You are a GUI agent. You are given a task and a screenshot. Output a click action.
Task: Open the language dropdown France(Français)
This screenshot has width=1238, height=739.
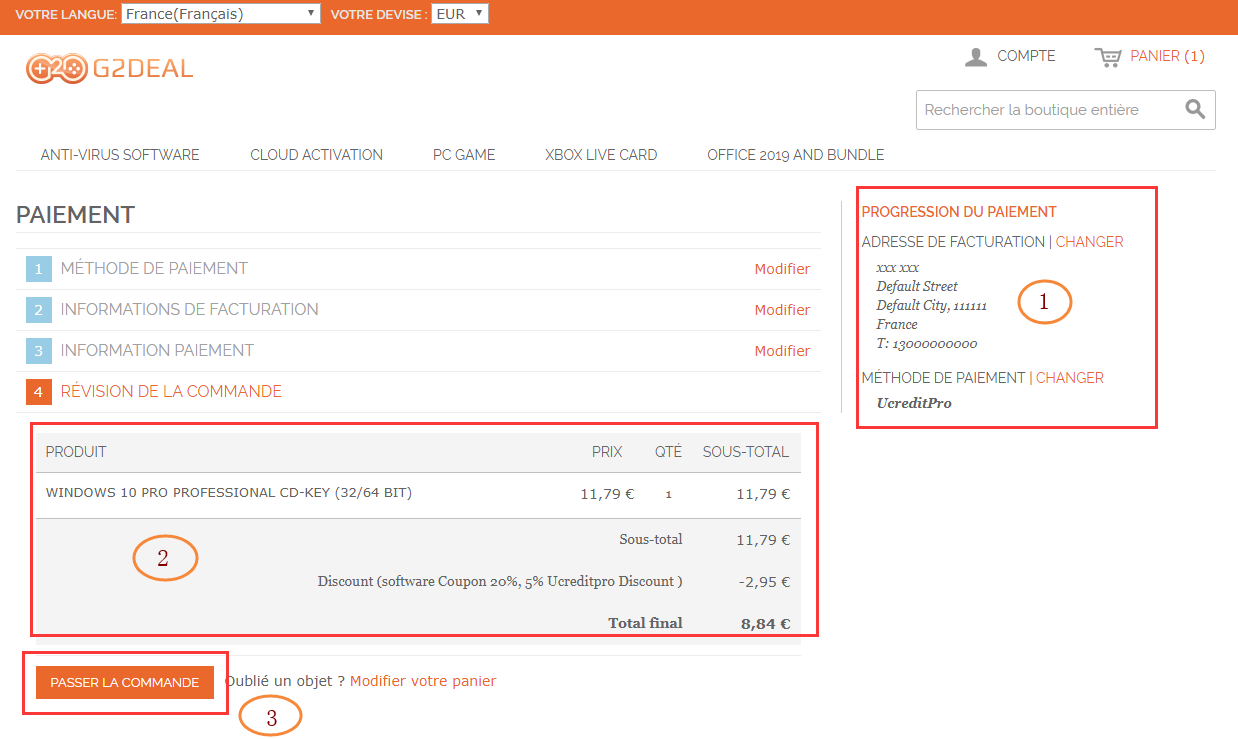(221, 14)
